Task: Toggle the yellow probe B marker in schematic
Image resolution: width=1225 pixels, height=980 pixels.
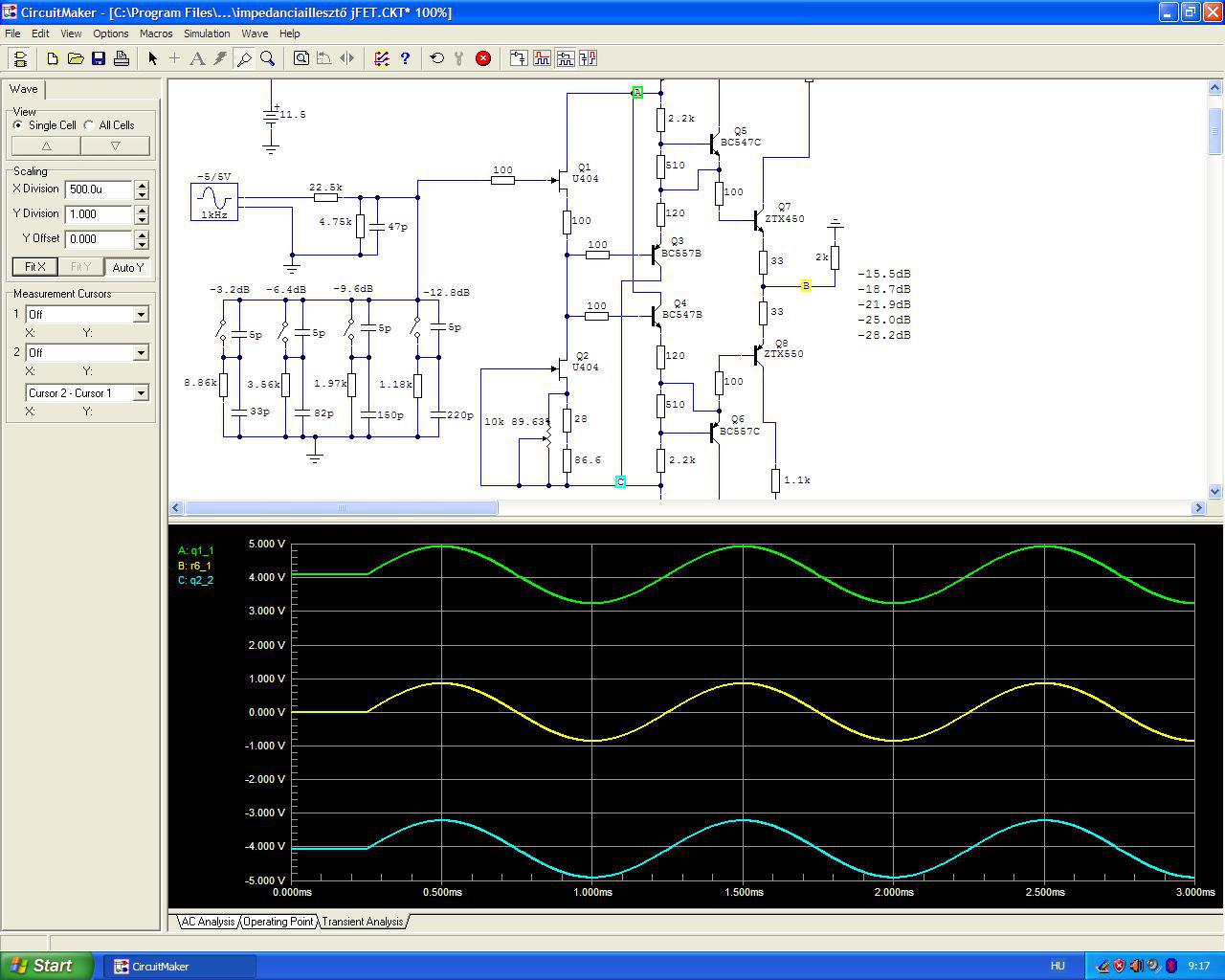Action: (806, 286)
